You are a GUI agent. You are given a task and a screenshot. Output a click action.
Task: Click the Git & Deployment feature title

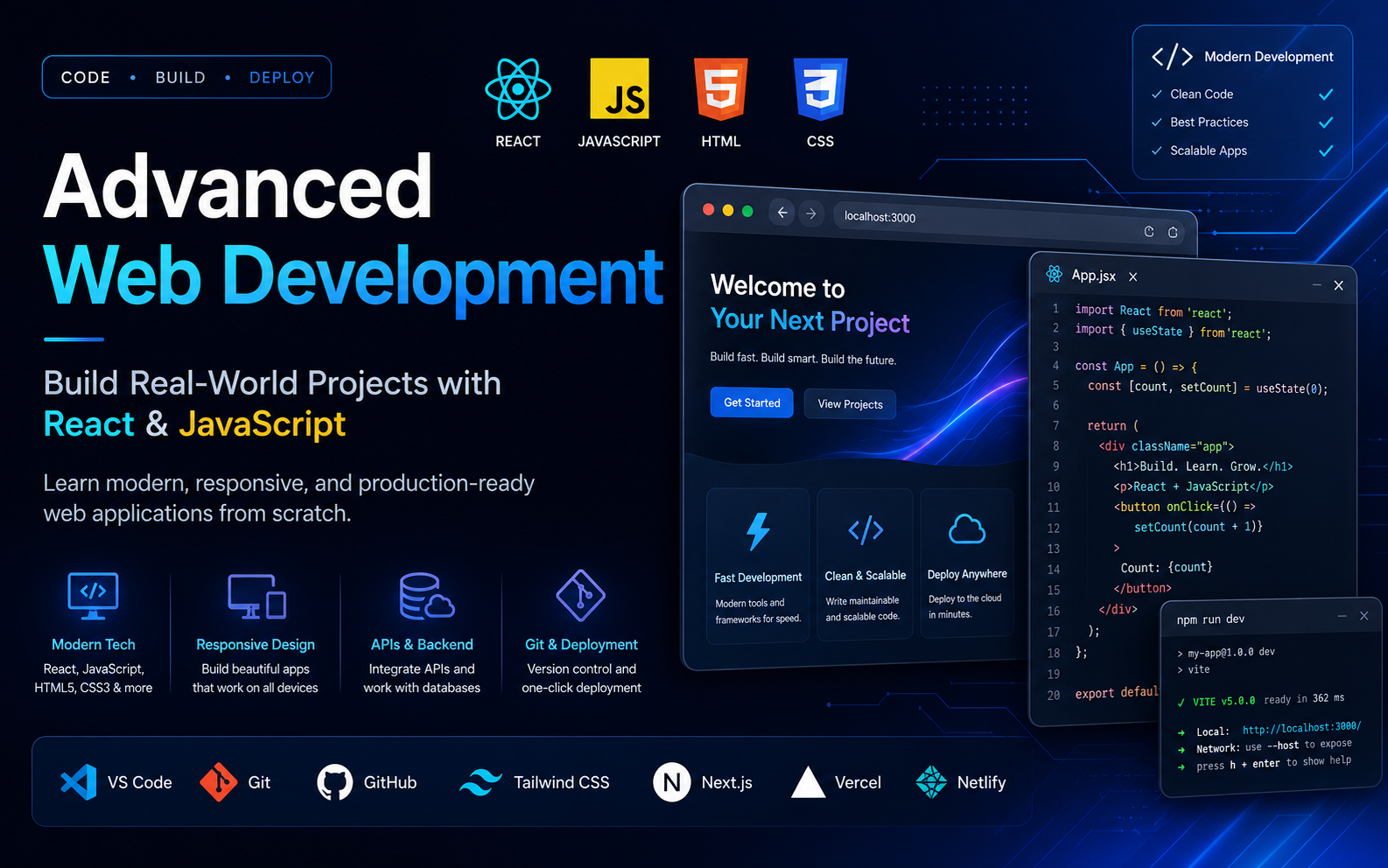pyautogui.click(x=581, y=644)
